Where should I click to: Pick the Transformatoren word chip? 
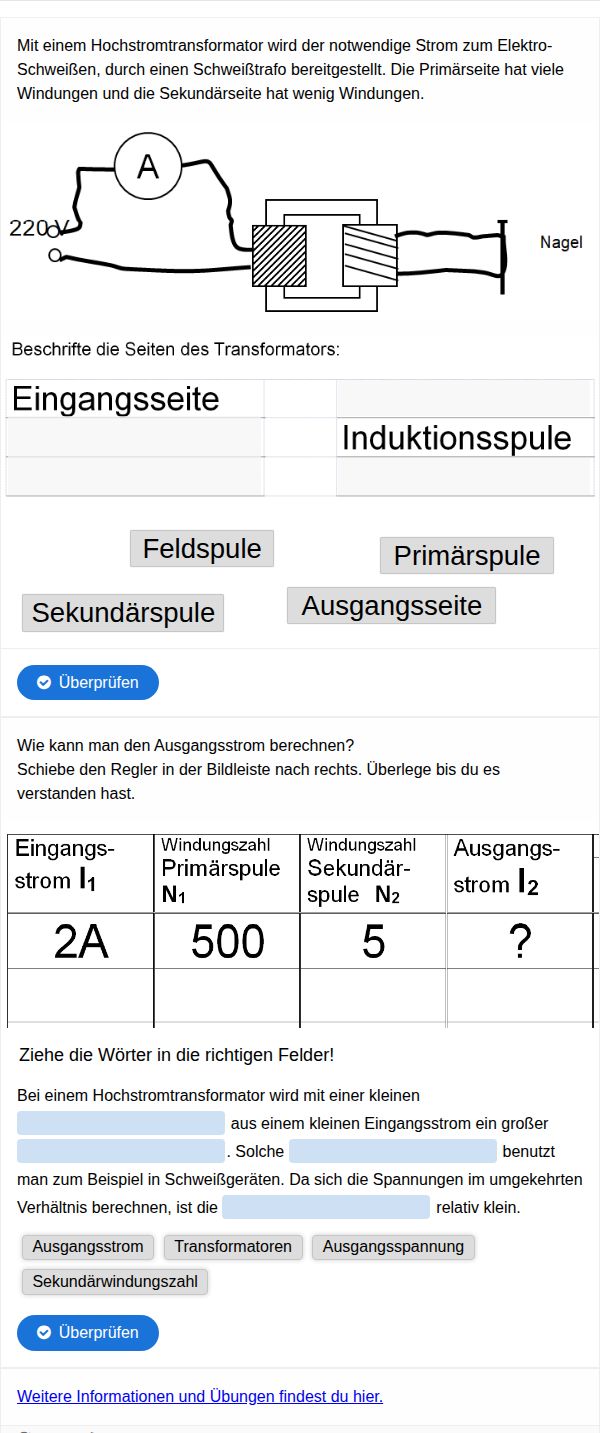click(233, 1246)
